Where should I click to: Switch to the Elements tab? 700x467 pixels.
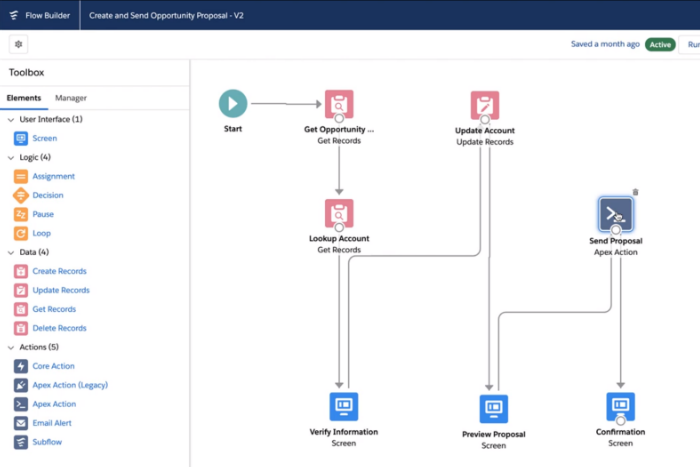pos(23,98)
